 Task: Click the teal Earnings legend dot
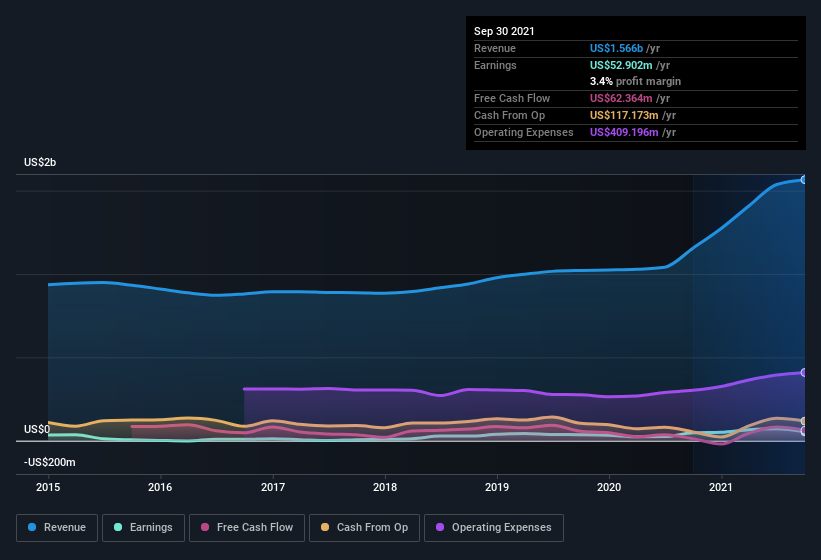(x=118, y=527)
